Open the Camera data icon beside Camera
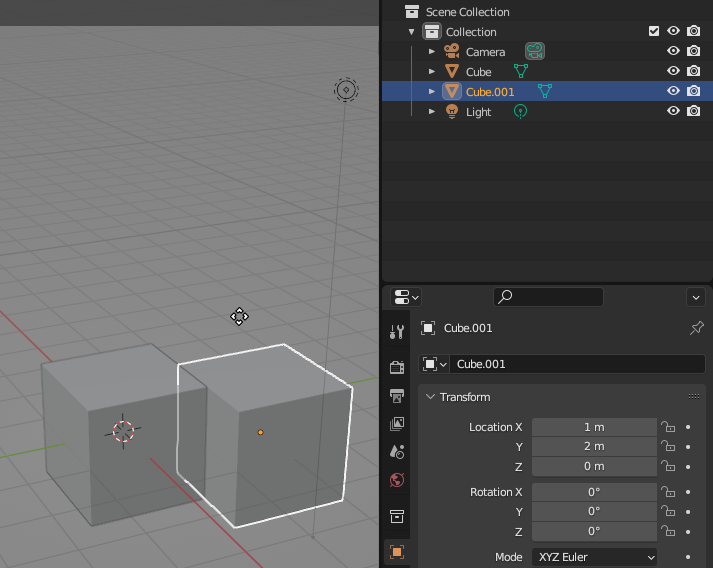713x568 pixels. [535, 51]
